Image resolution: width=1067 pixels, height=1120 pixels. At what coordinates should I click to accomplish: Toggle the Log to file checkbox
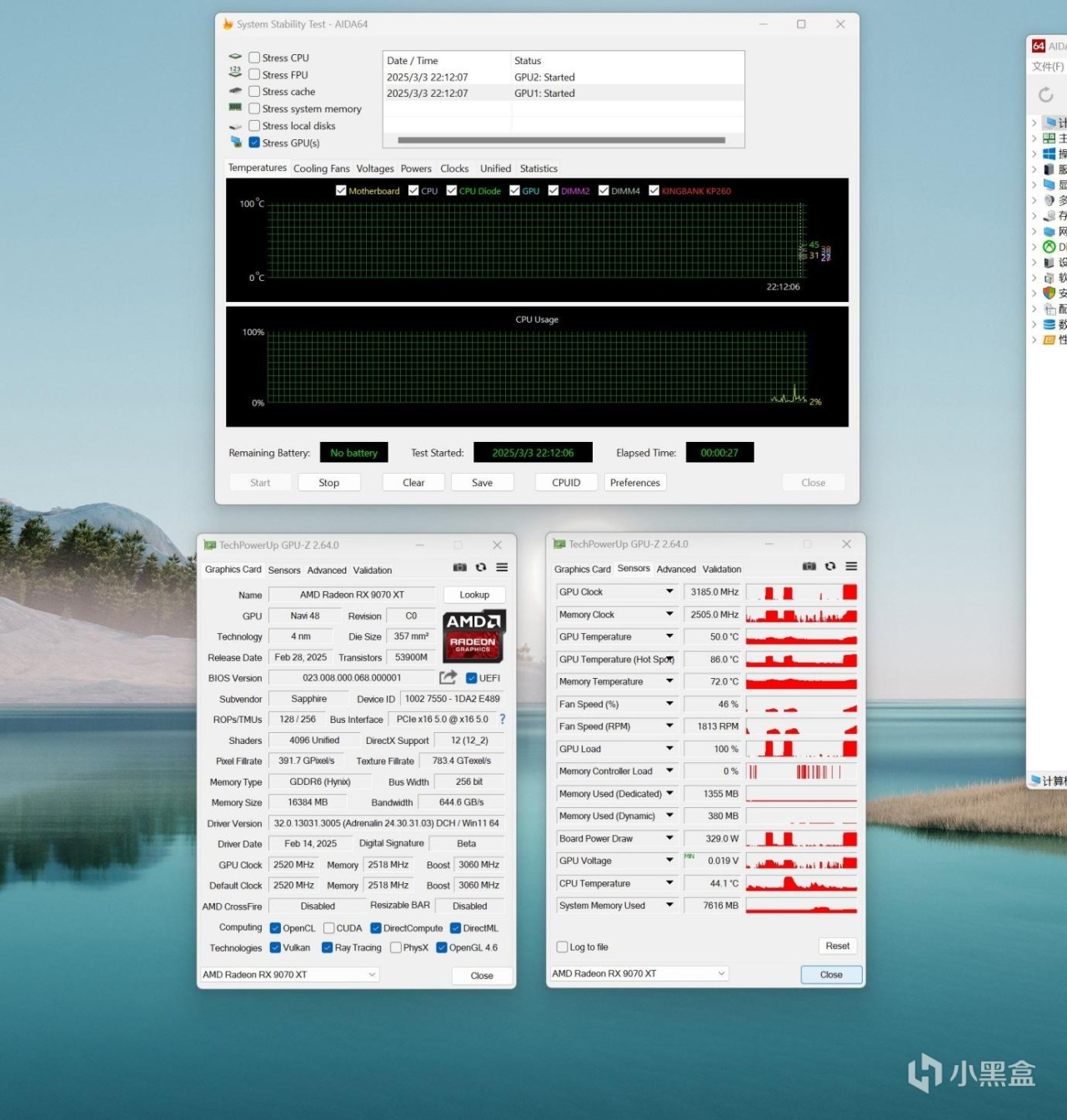tap(562, 947)
